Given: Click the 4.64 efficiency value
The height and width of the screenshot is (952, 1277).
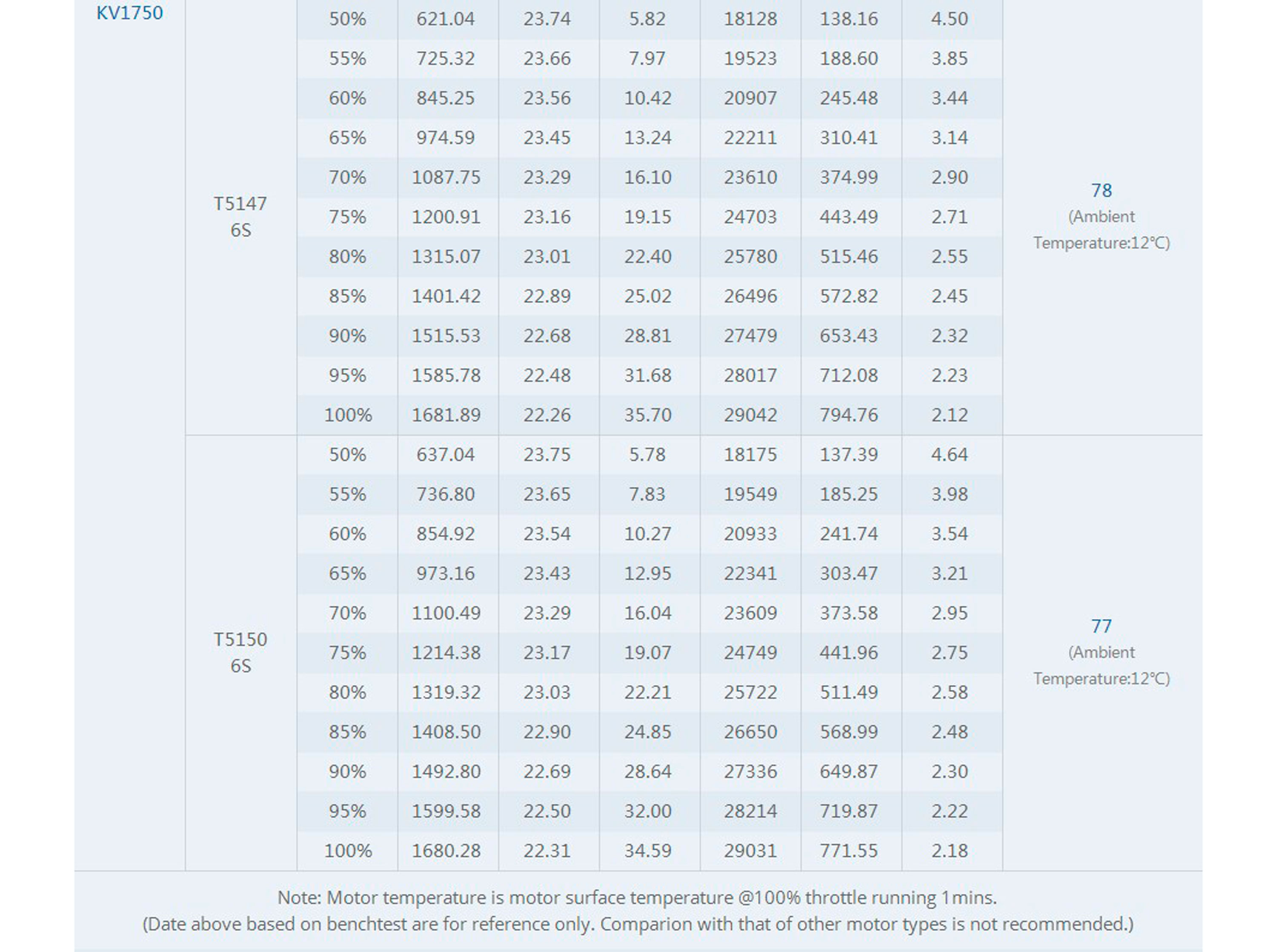Looking at the screenshot, I should coord(949,455).
